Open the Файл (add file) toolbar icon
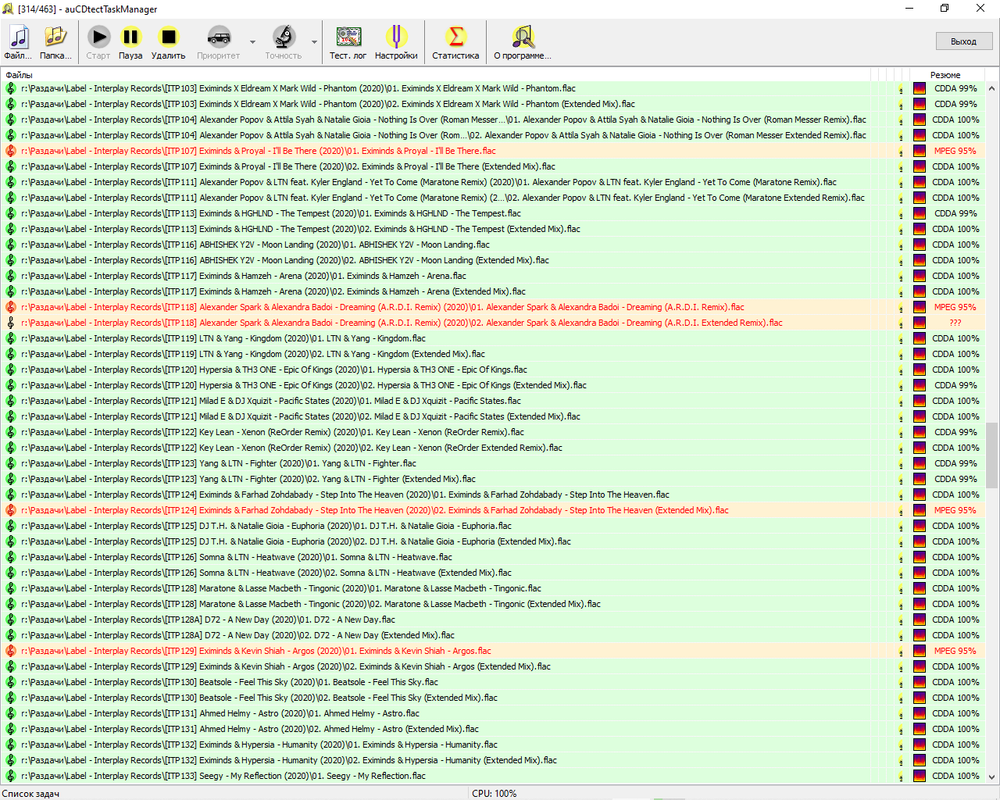Image resolution: width=1000 pixels, height=800 pixels. pos(18,42)
